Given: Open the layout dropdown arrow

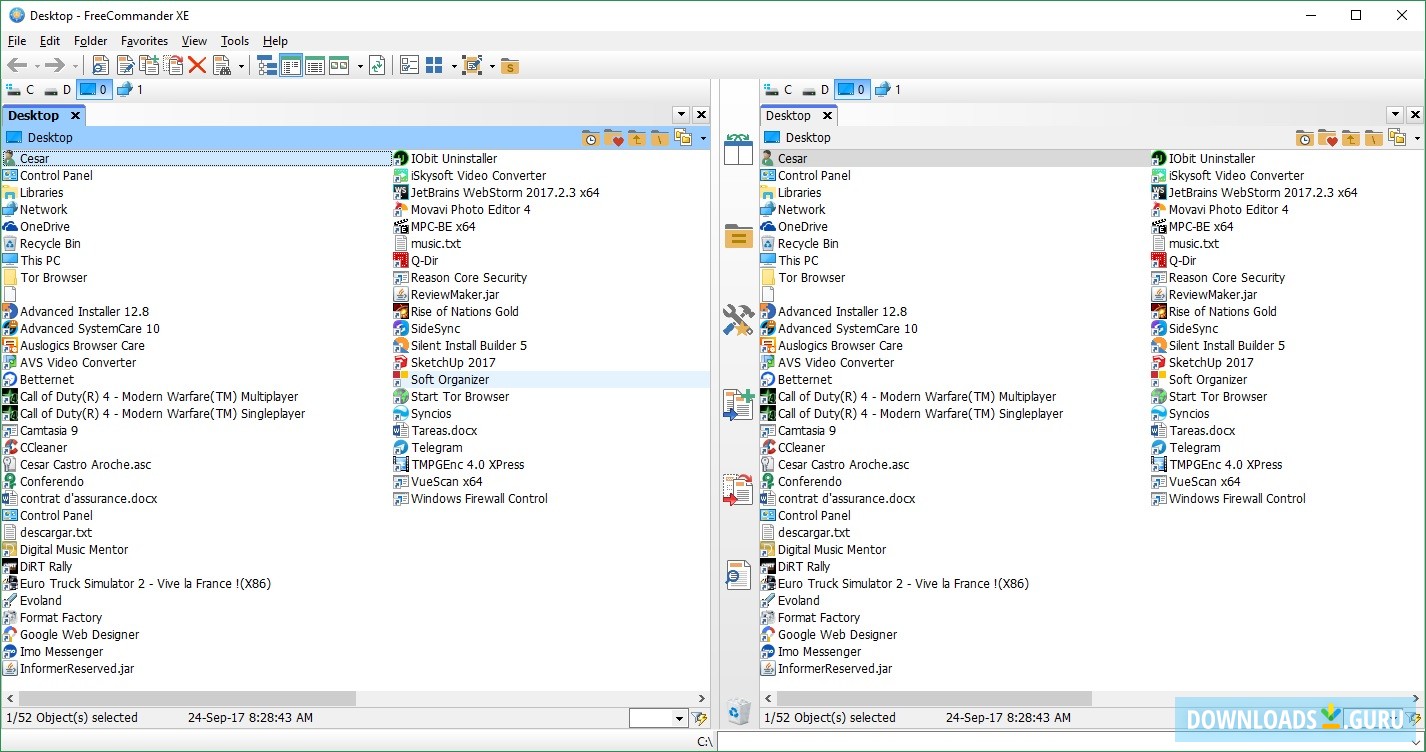Looking at the screenshot, I should click(x=454, y=67).
